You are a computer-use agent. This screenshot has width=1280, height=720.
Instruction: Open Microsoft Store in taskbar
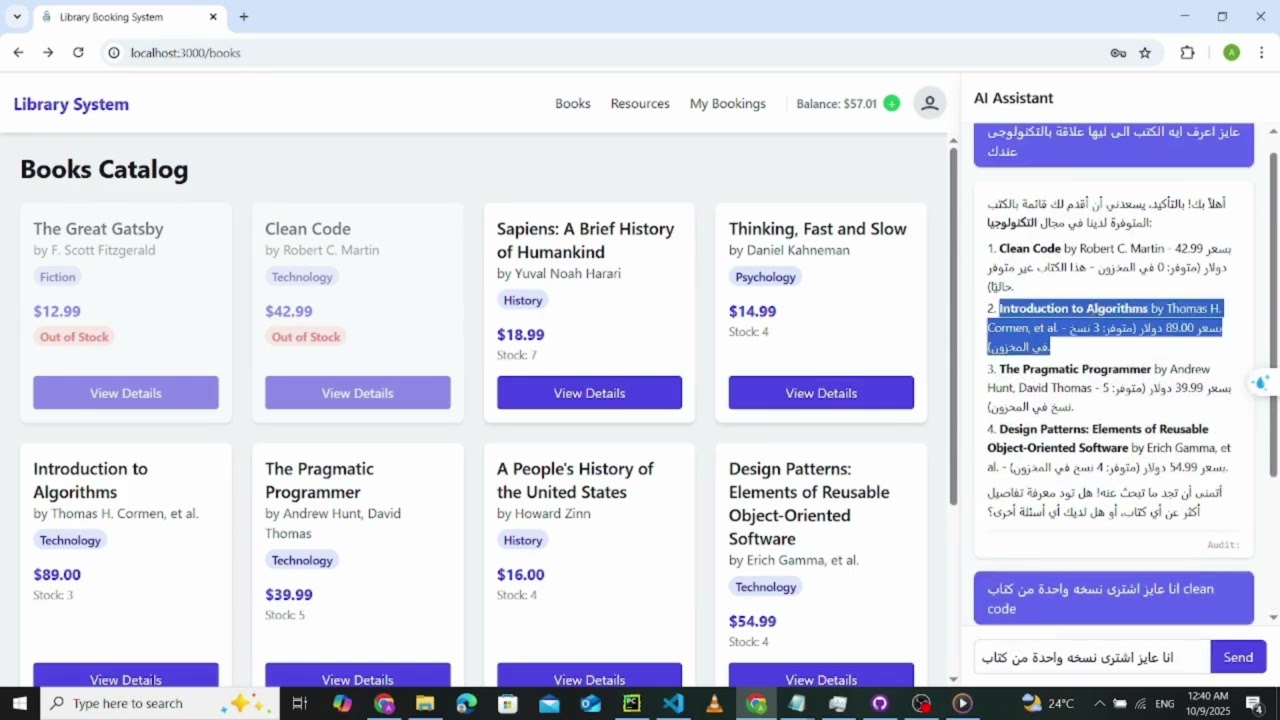(508, 703)
